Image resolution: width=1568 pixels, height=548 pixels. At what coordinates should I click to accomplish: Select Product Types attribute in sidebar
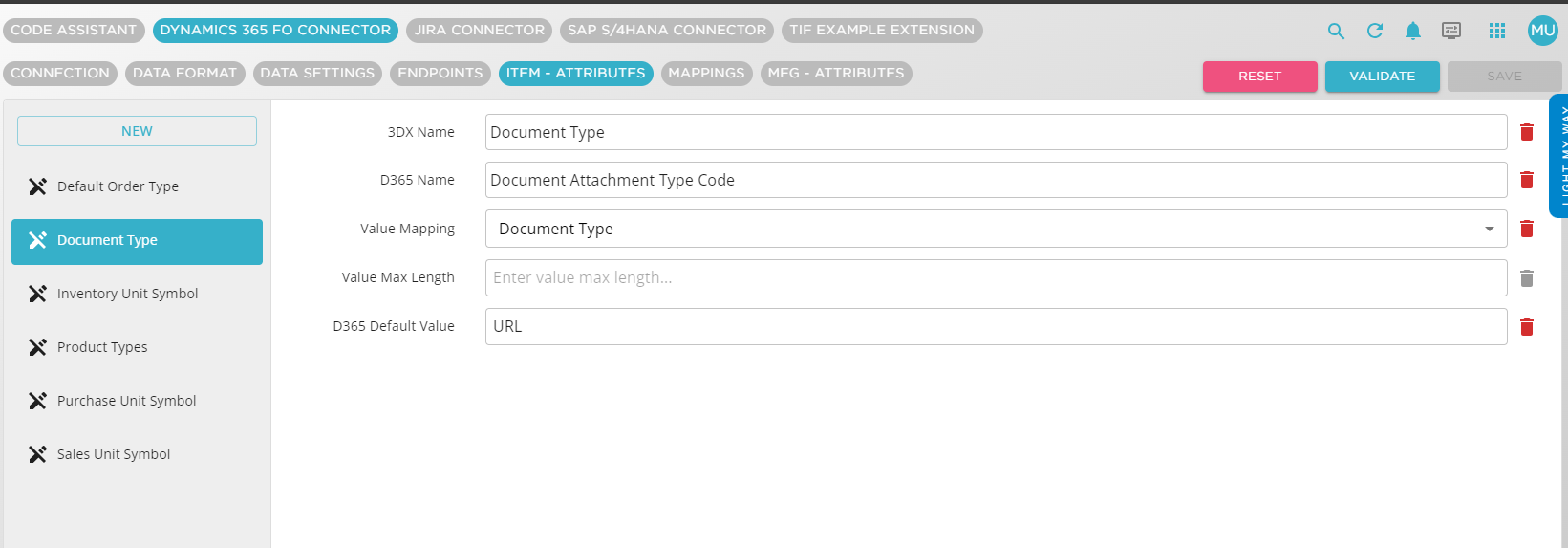tap(102, 347)
